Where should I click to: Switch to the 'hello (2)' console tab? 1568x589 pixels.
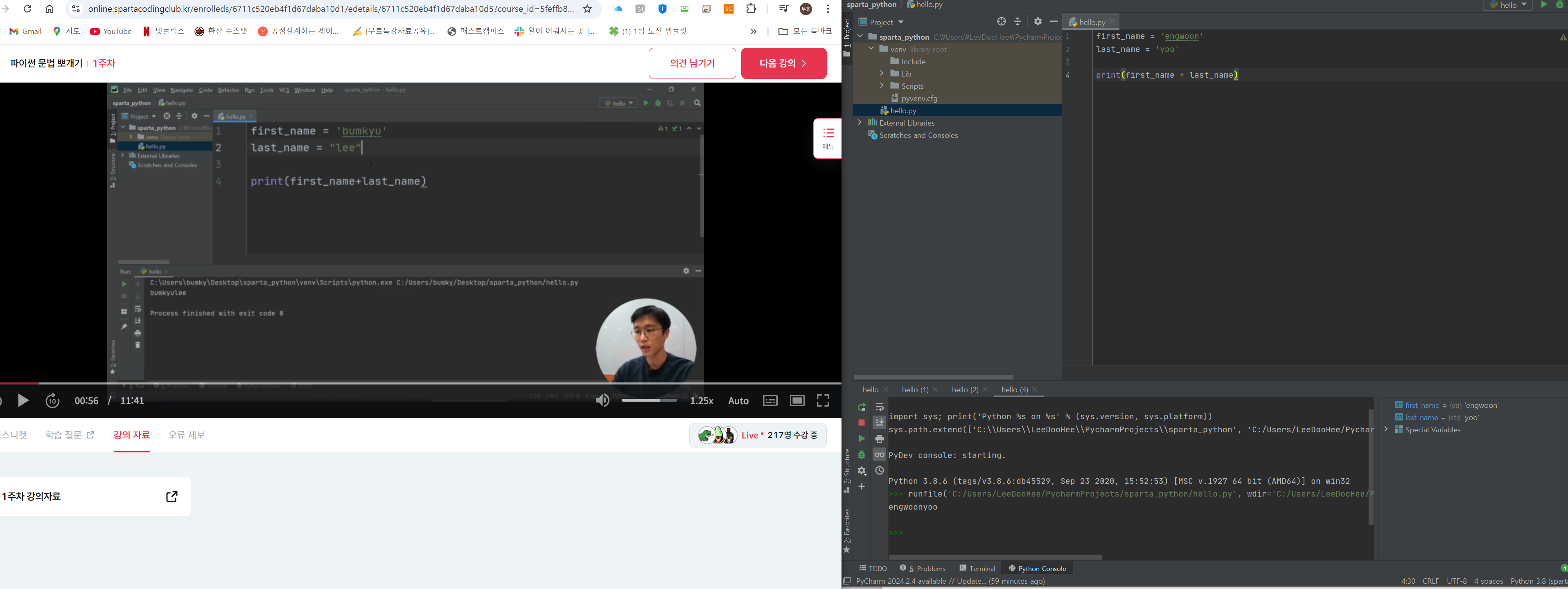[965, 389]
